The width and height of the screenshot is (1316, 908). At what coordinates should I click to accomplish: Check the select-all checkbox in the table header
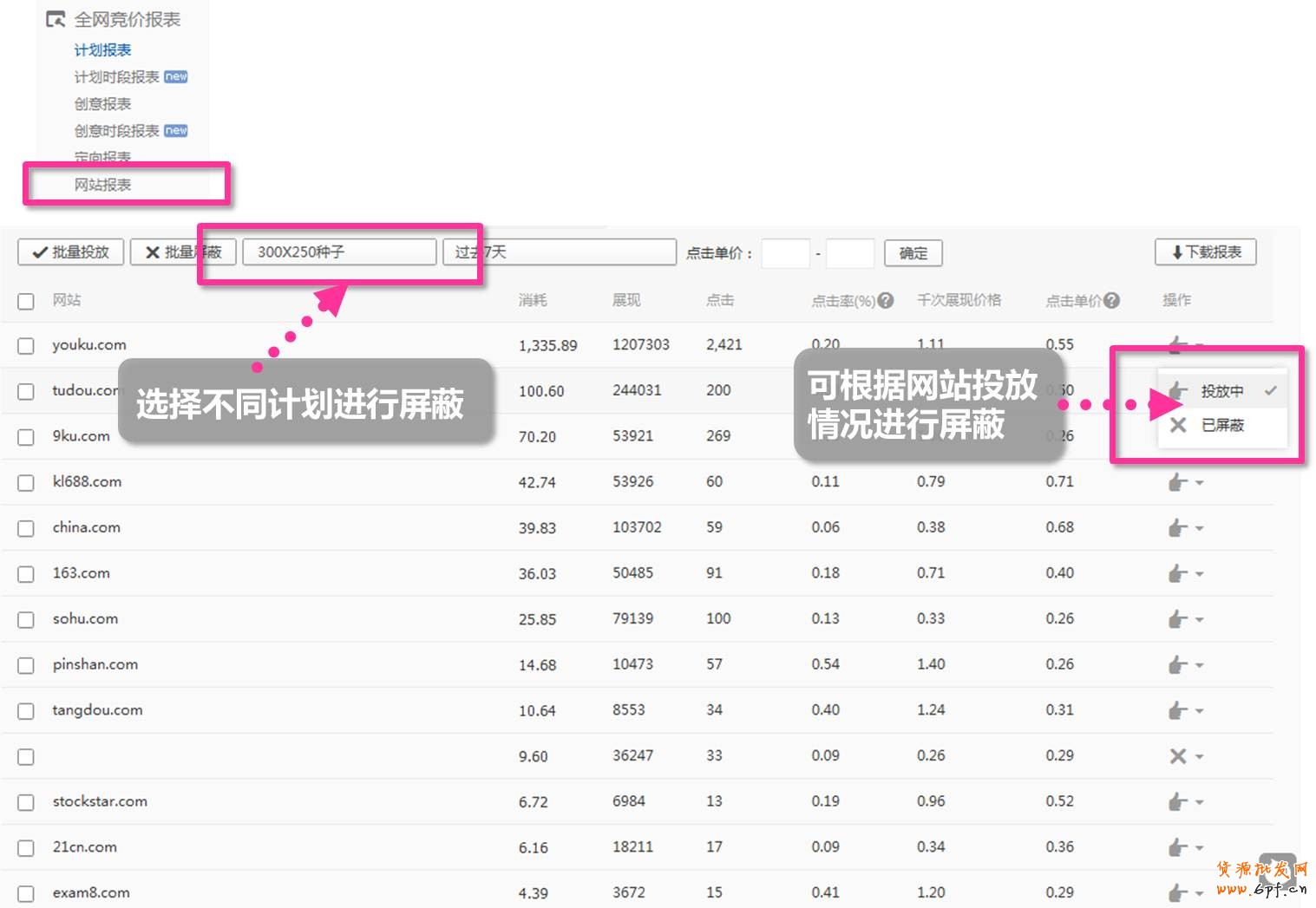[25, 301]
